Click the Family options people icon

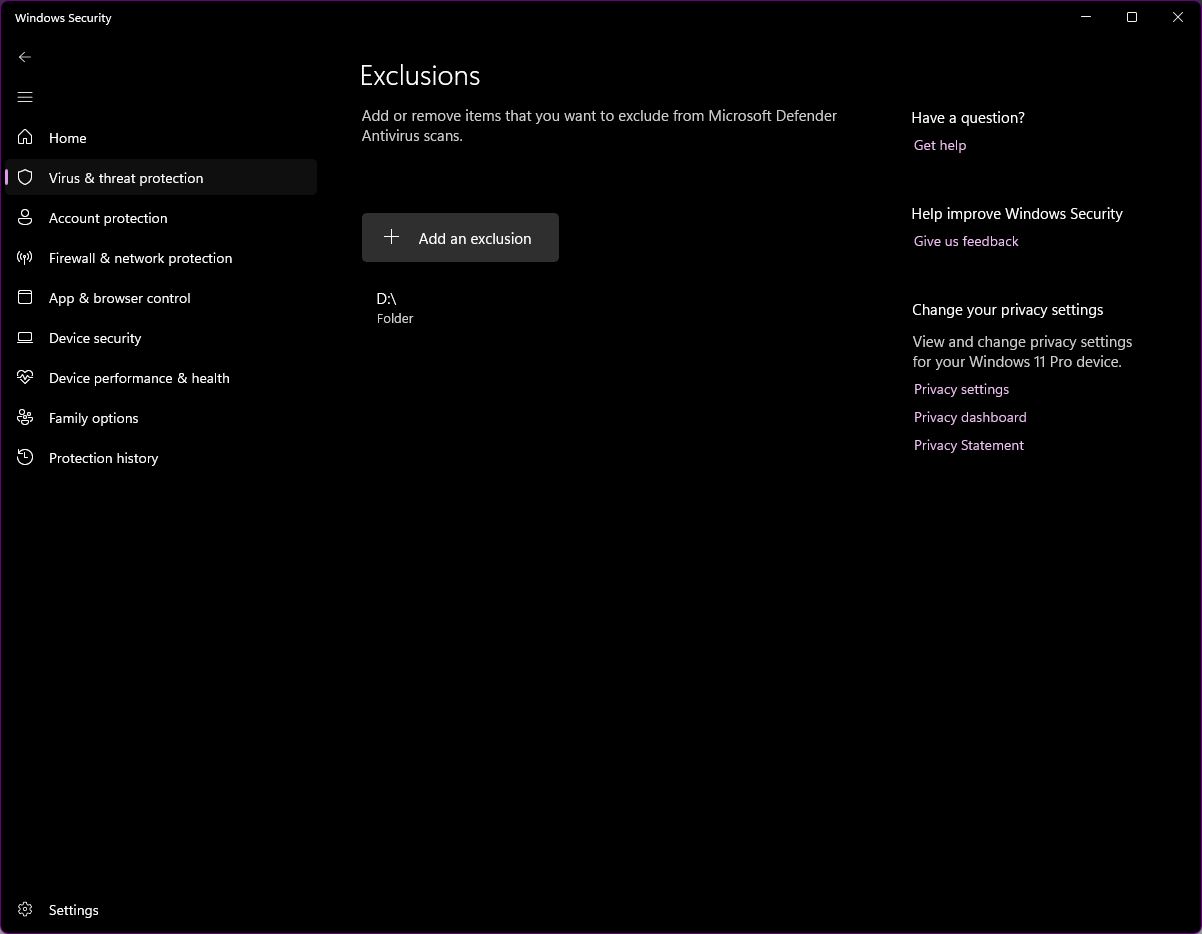25,418
